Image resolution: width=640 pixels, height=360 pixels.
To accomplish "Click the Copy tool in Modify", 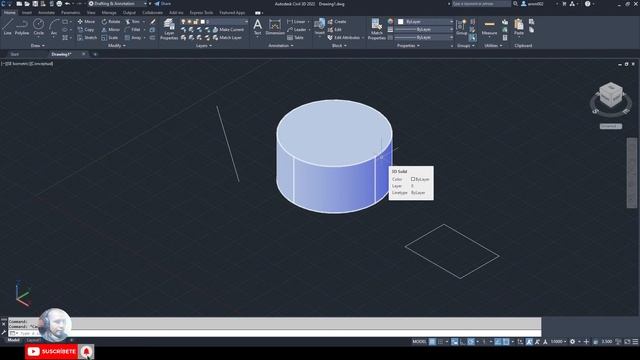I will [x=86, y=30].
